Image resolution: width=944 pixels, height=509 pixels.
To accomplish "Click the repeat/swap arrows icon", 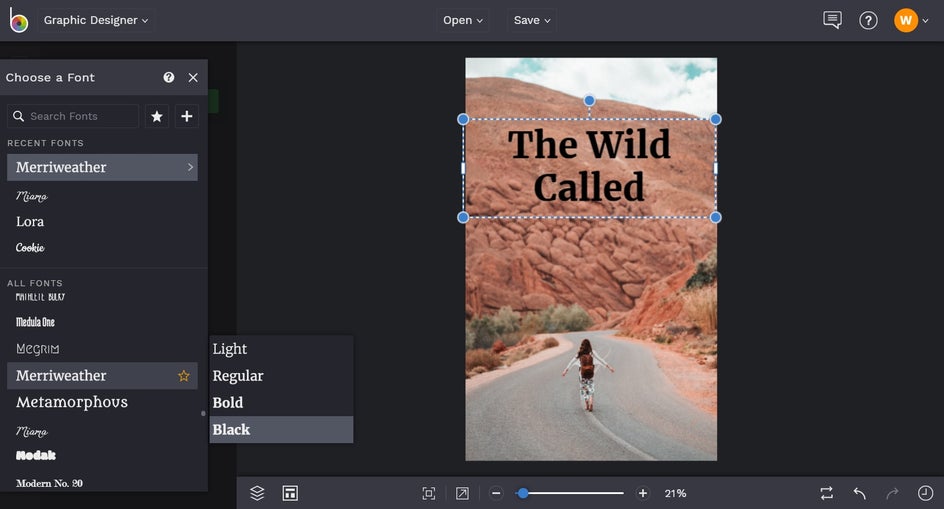I will 827,493.
